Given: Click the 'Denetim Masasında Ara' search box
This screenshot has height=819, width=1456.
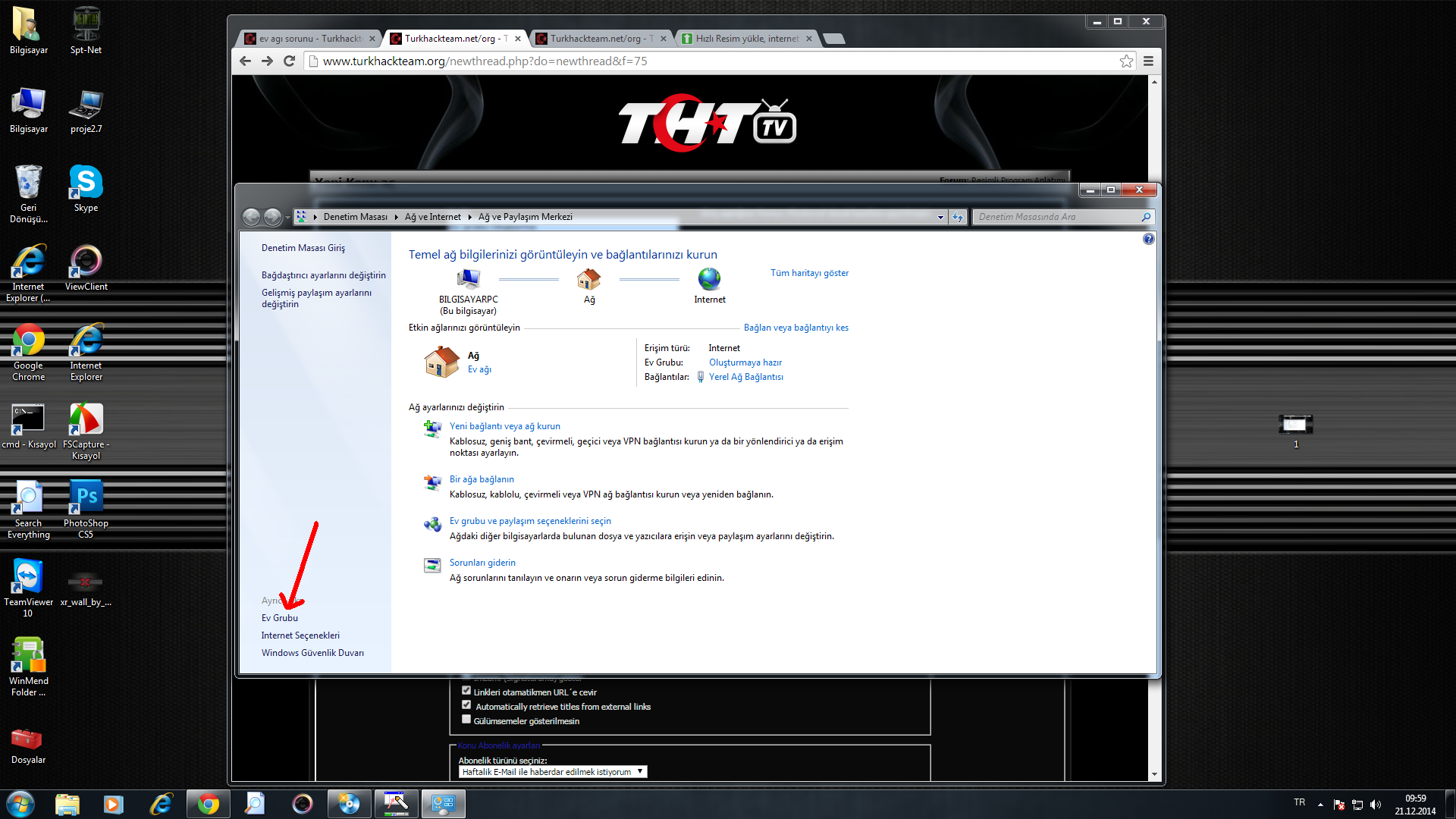Looking at the screenshot, I should coord(1063,218).
